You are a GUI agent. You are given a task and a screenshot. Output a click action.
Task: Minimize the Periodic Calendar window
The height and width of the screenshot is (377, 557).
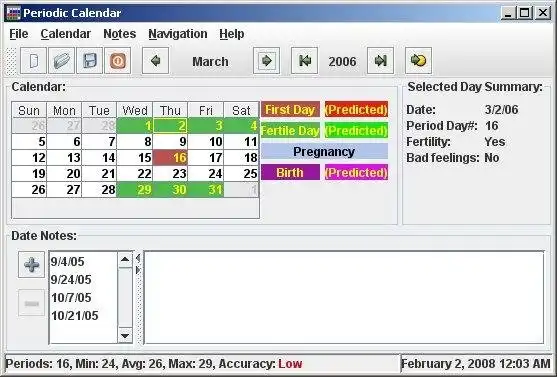pos(509,13)
